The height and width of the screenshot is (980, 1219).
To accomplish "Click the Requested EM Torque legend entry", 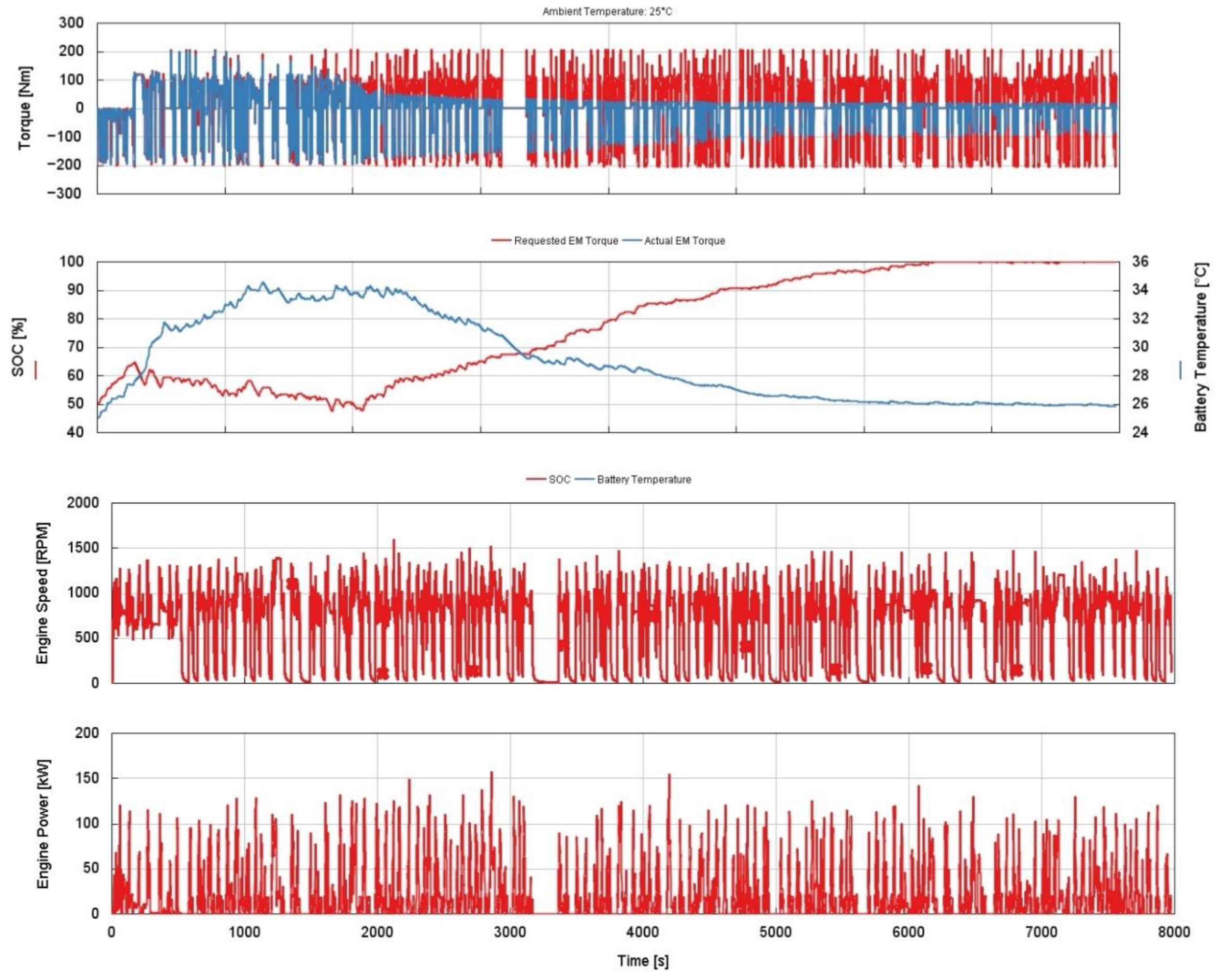I will (565, 241).
